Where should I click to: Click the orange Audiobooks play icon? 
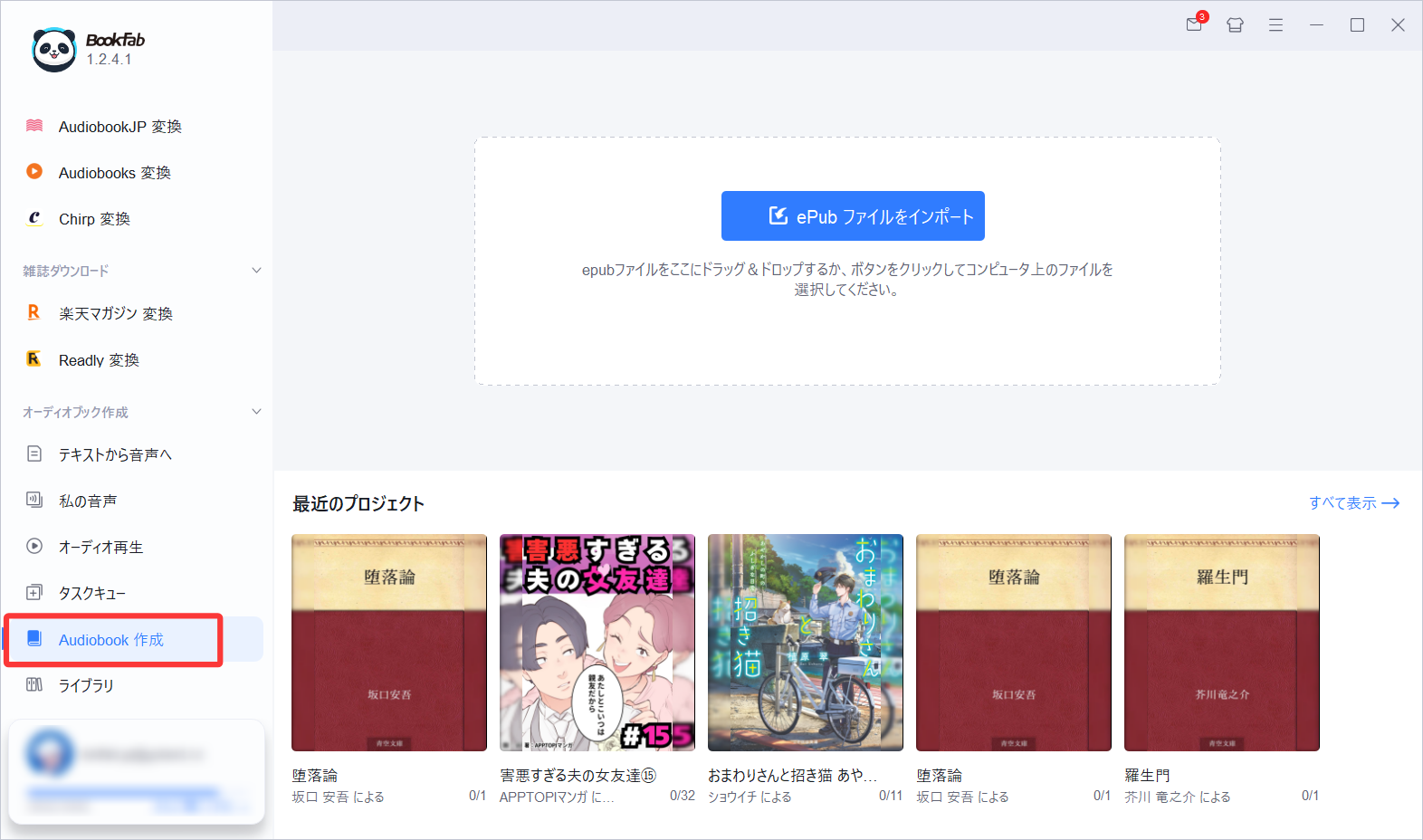tap(34, 171)
